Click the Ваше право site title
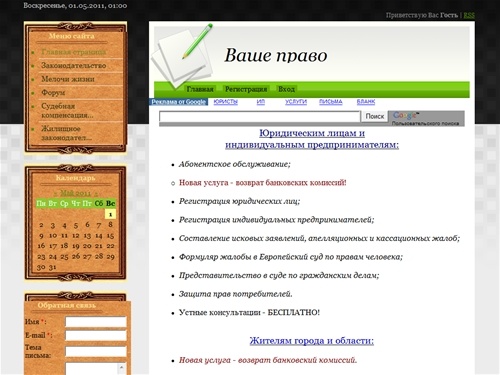The image size is (500, 375). pos(276,55)
